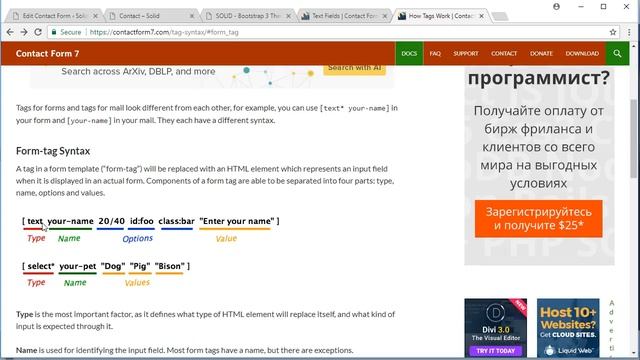The image size is (640, 360).
Task: Open the CONTACT menu item
Action: 504,53
